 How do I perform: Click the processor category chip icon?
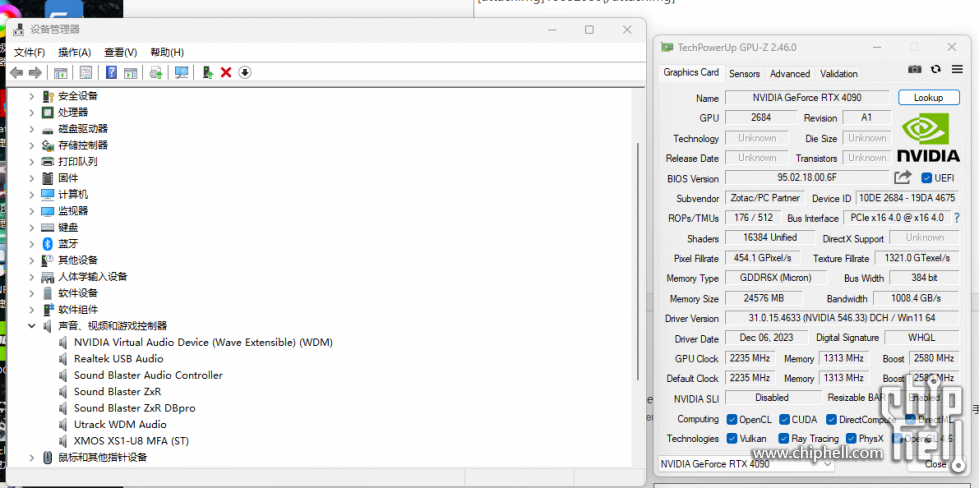pos(47,112)
